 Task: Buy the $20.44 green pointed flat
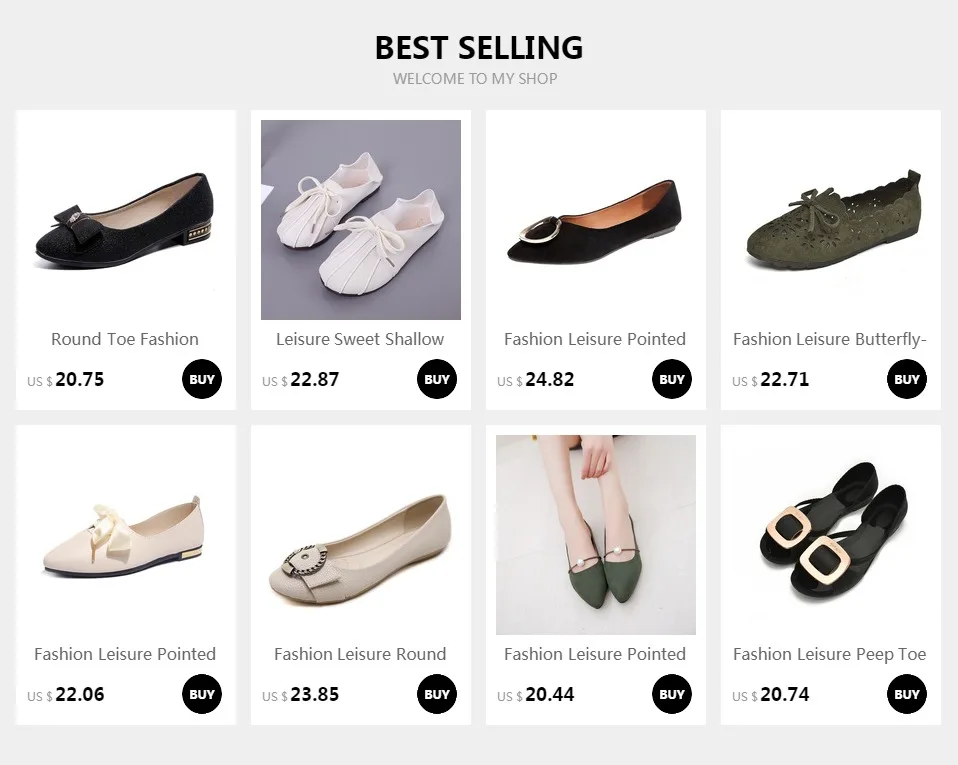pyautogui.click(x=672, y=695)
